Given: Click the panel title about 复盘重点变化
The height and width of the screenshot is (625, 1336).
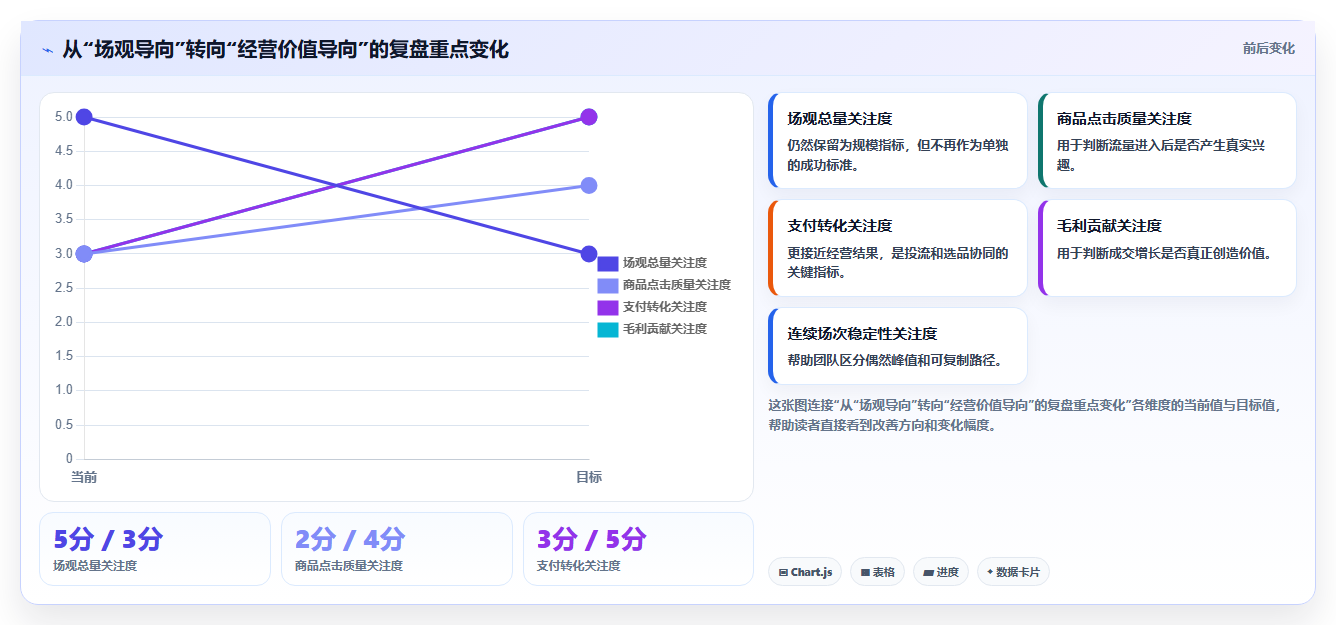Looking at the screenshot, I should [285, 49].
